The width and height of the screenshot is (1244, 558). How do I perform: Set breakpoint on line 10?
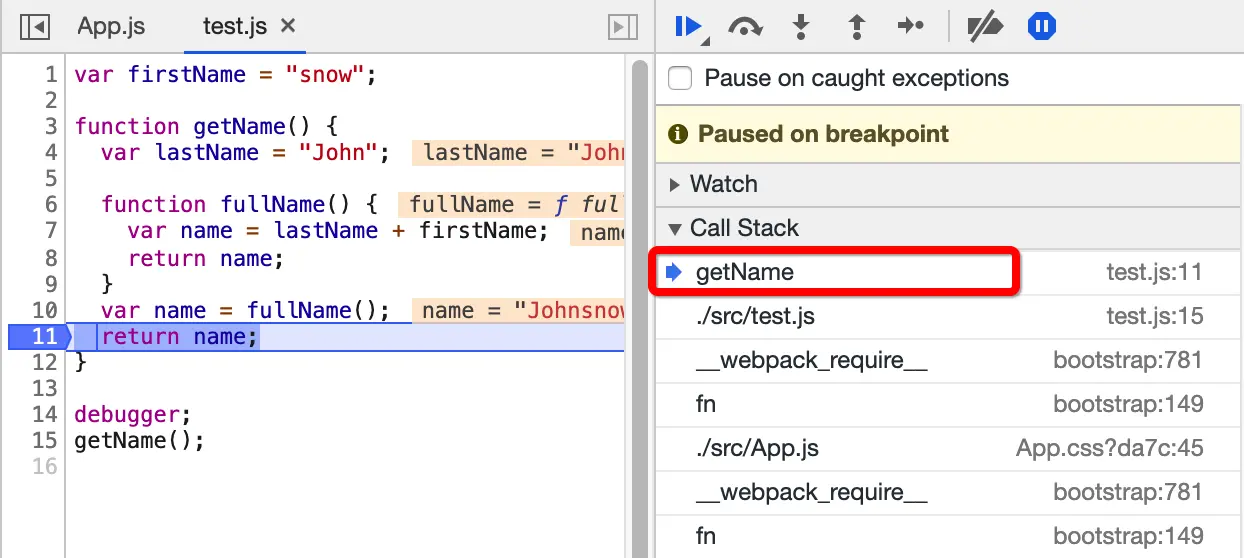click(x=45, y=310)
